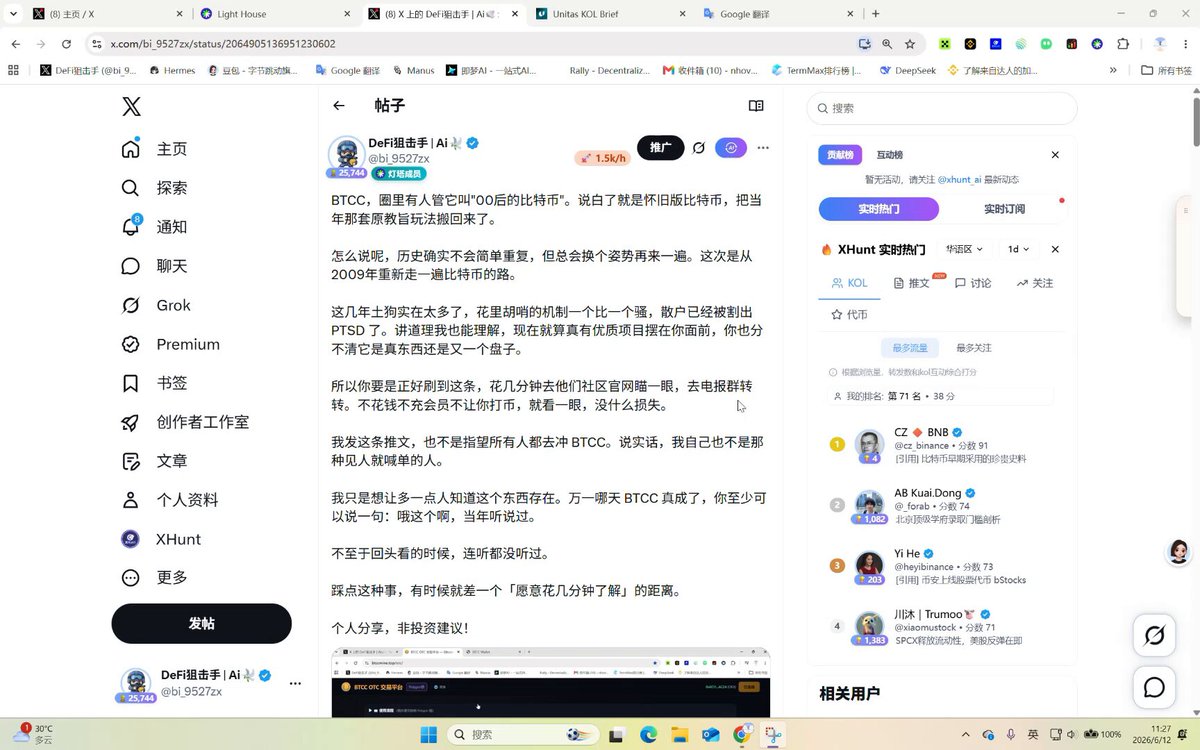The width and height of the screenshot is (1200, 750).
Task: Close the XHunt 贡献榜 panel
Action: (x=1055, y=155)
